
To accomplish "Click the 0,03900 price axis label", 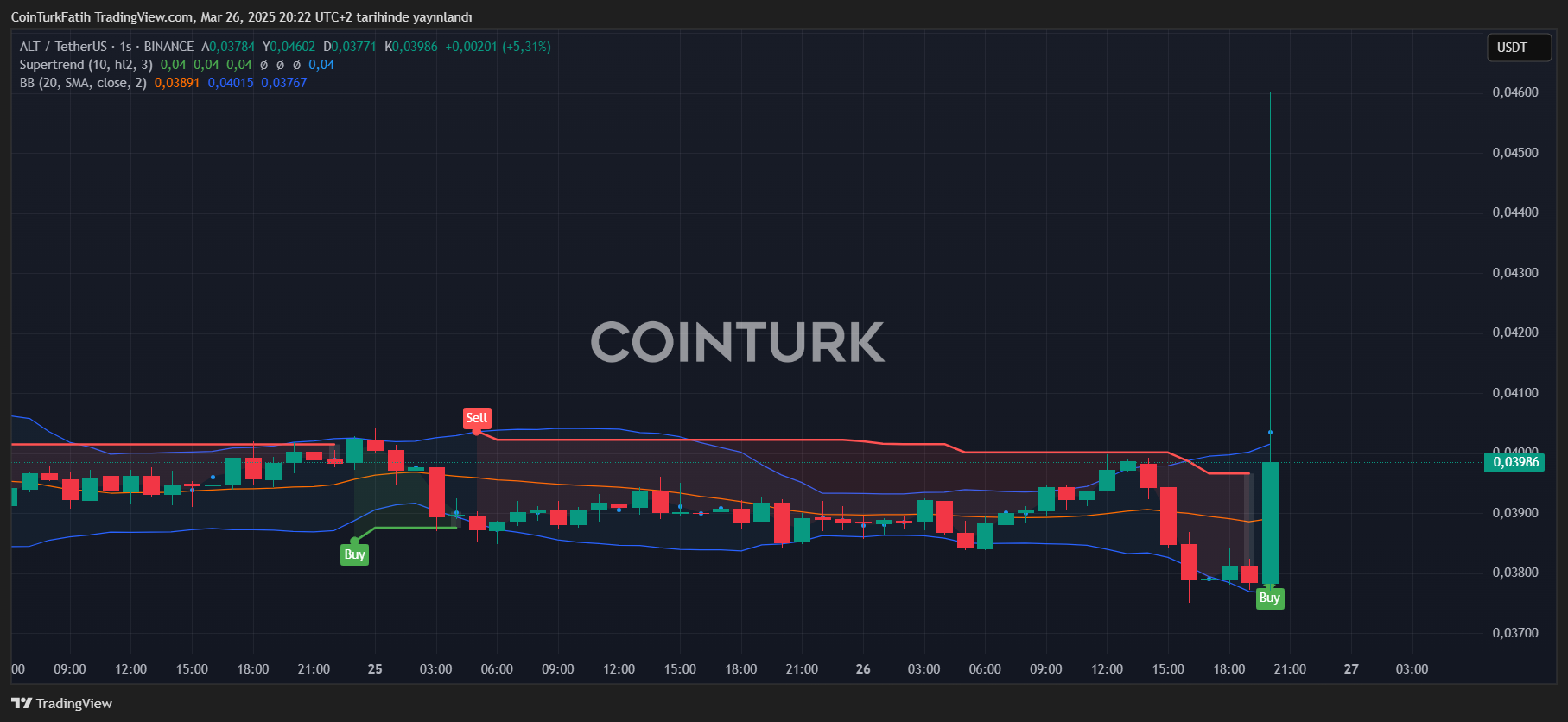I will point(1515,513).
